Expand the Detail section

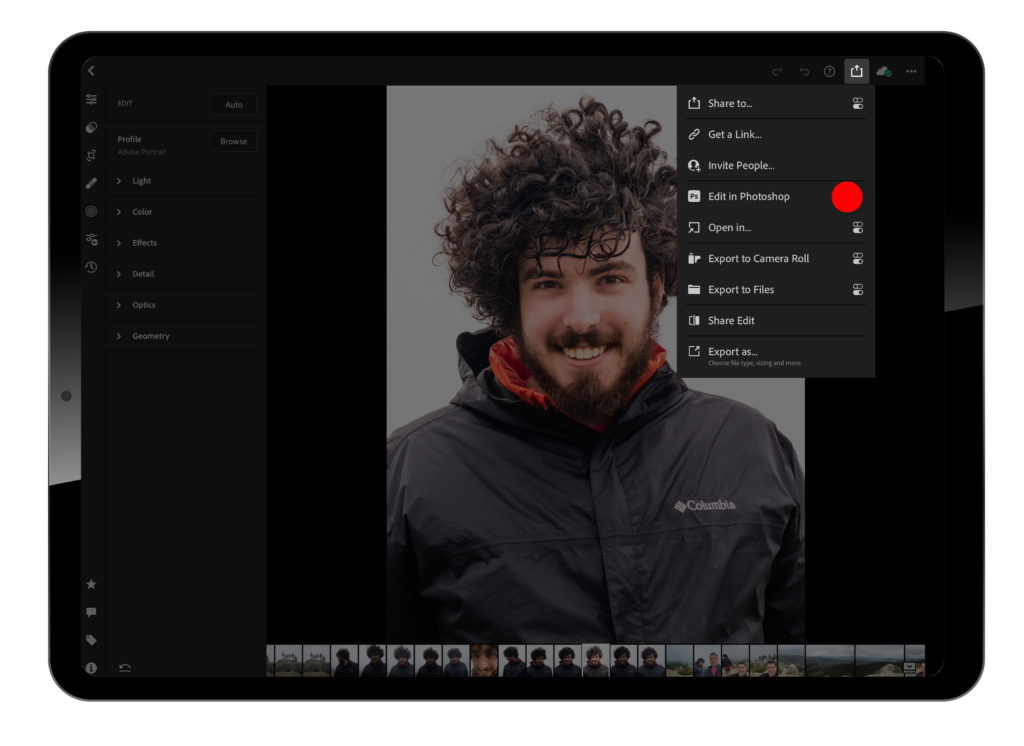pyautogui.click(x=184, y=274)
